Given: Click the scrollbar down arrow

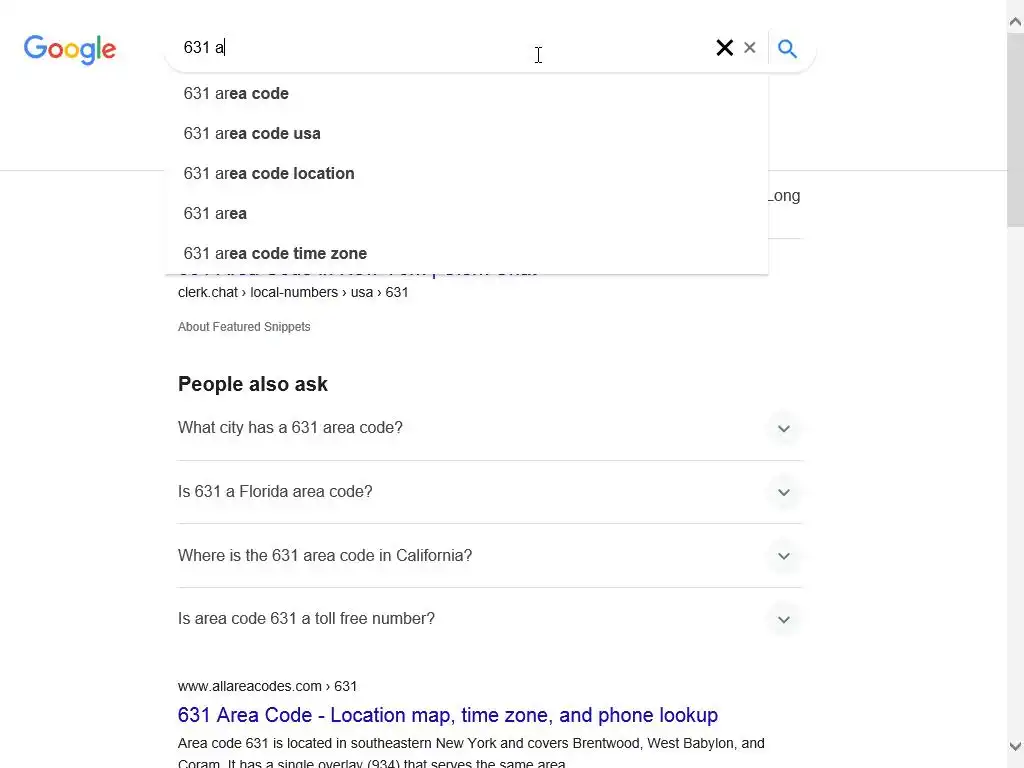Looking at the screenshot, I should [1015, 746].
